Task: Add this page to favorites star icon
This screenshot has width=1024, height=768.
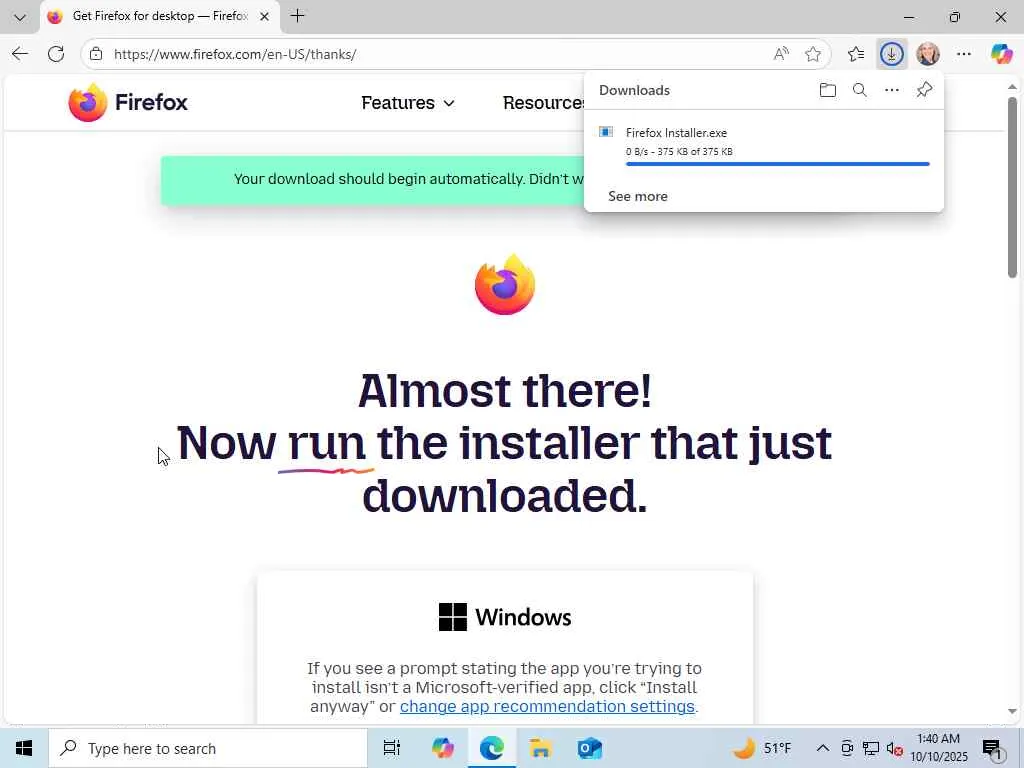Action: (813, 54)
